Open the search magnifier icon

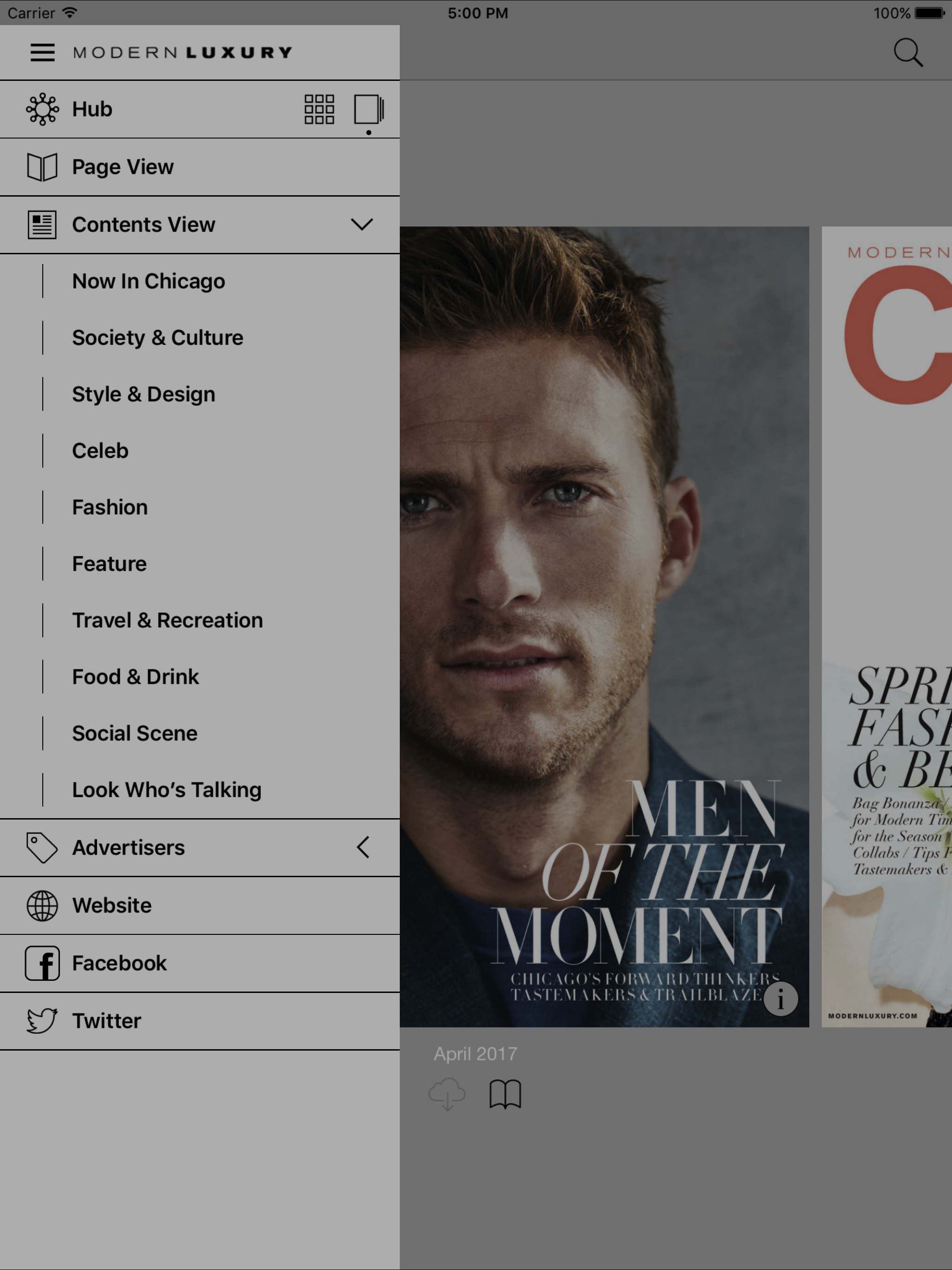click(x=908, y=53)
